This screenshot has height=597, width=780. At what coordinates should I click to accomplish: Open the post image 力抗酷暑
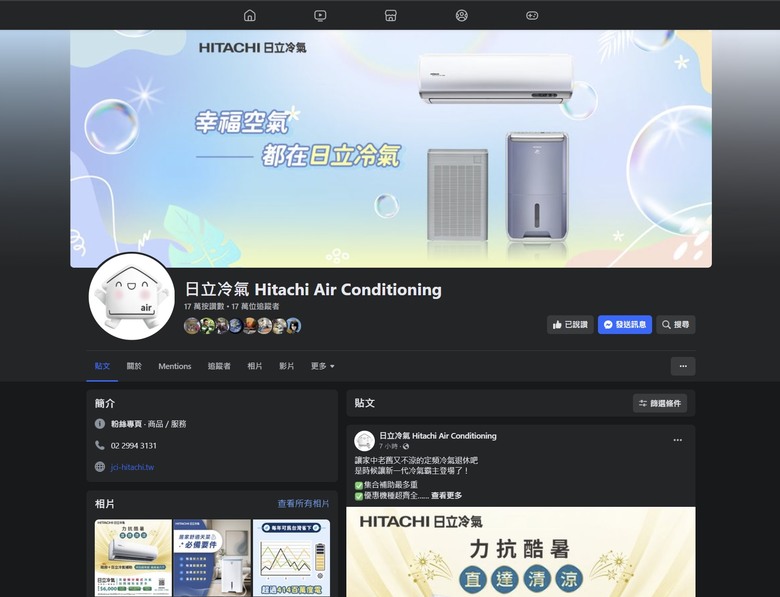click(x=521, y=552)
